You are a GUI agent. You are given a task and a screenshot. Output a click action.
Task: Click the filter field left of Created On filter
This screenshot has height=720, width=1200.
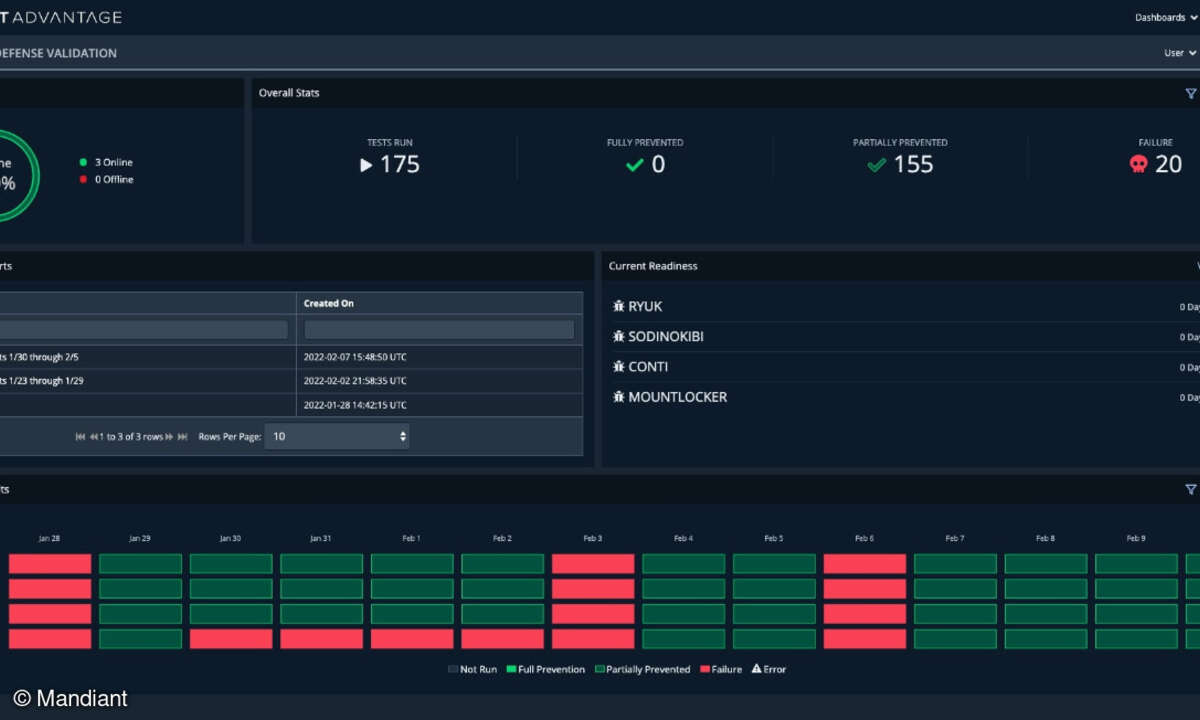143,329
